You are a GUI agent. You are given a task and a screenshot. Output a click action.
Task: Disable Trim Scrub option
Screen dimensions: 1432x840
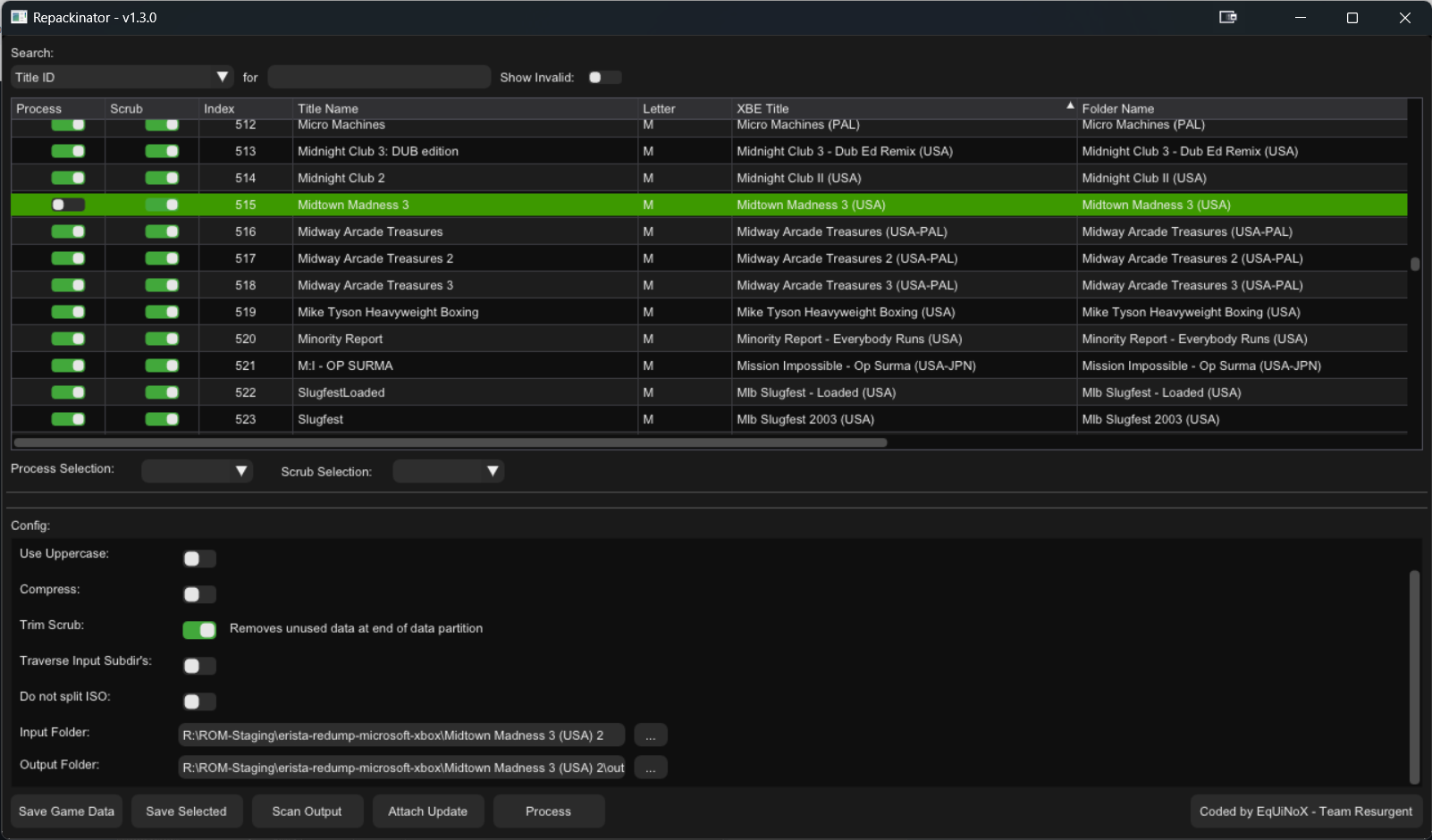pos(199,630)
